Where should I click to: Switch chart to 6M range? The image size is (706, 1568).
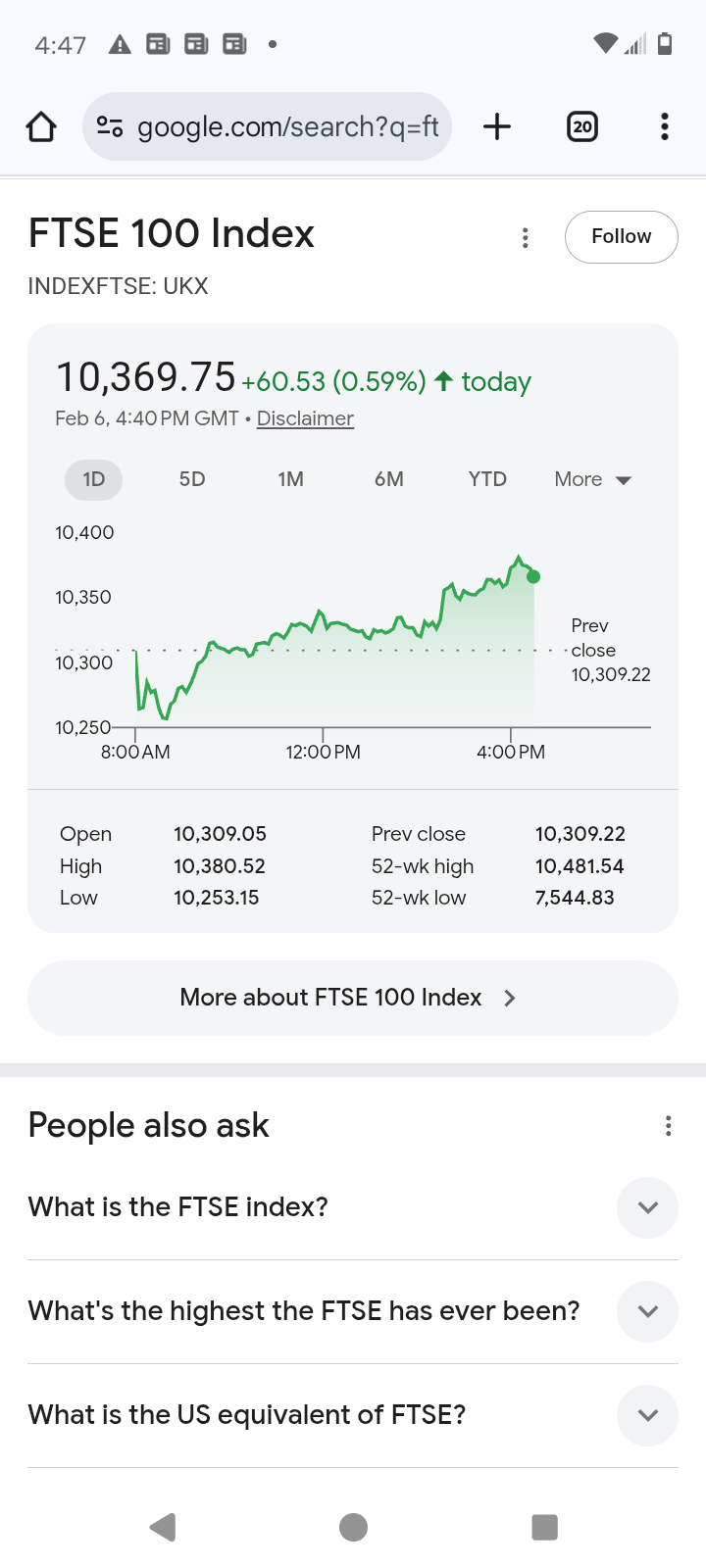(x=389, y=479)
